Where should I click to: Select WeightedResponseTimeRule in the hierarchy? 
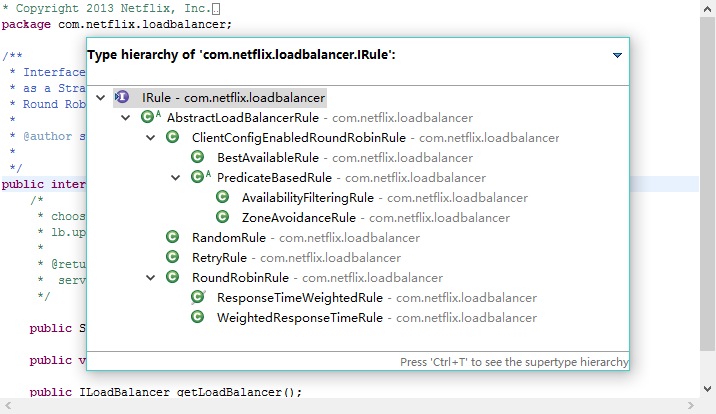click(377, 318)
